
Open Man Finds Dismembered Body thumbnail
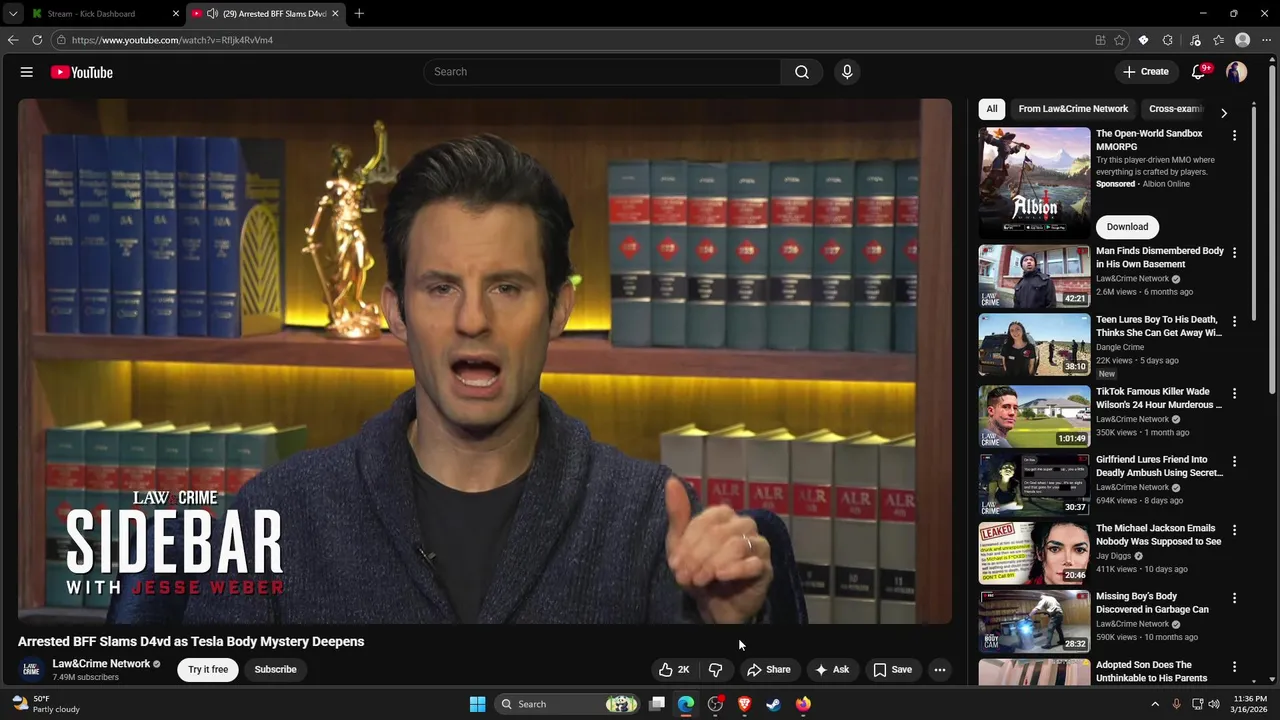1034,277
